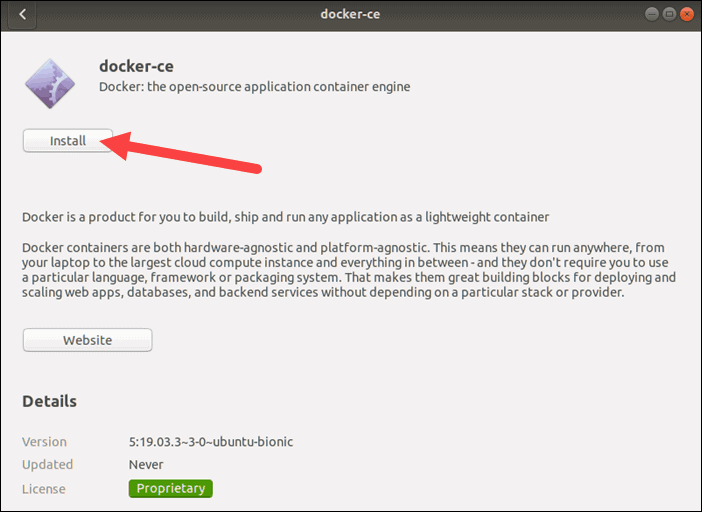Maximize the docker-ce window

pyautogui.click(x=669, y=14)
